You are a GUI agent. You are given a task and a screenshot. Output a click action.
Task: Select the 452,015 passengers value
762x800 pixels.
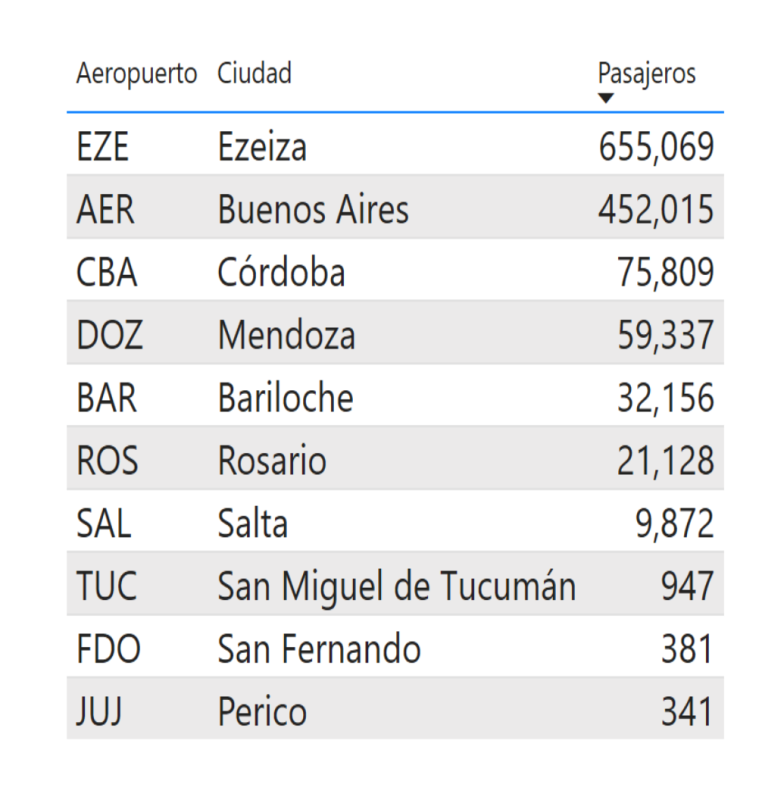point(656,210)
